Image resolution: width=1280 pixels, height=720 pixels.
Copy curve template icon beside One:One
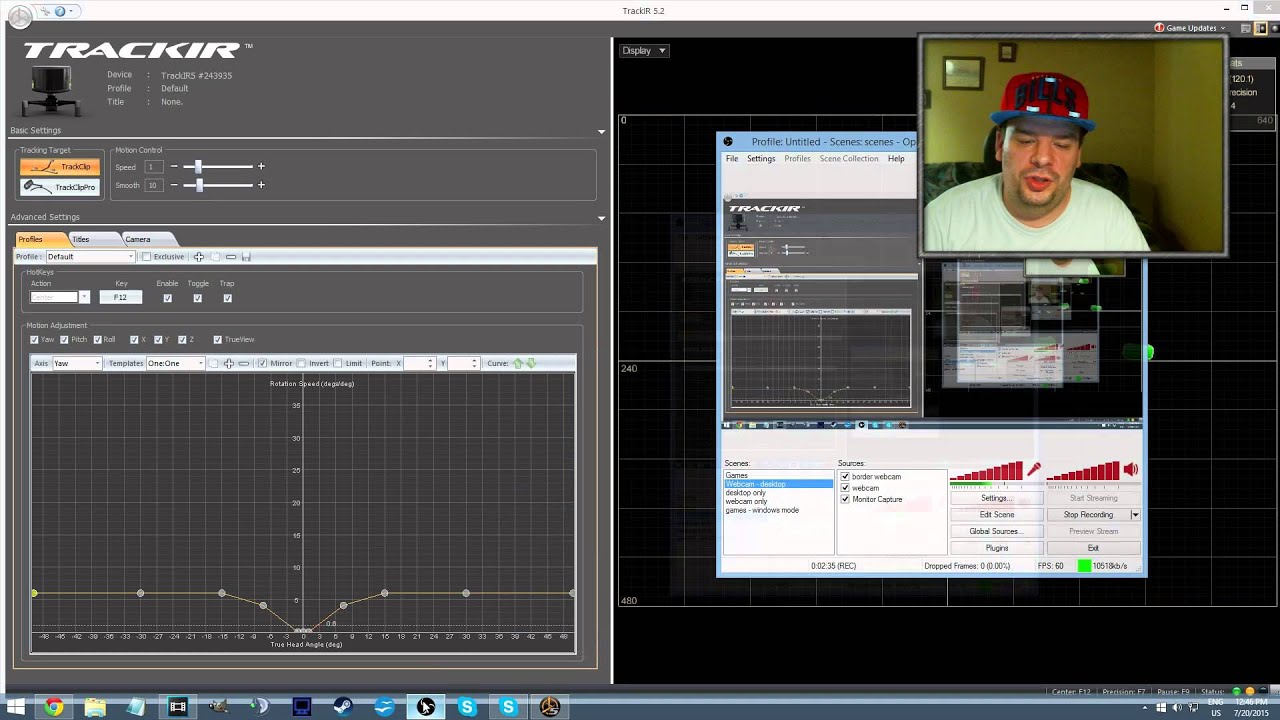pyautogui.click(x=213, y=363)
